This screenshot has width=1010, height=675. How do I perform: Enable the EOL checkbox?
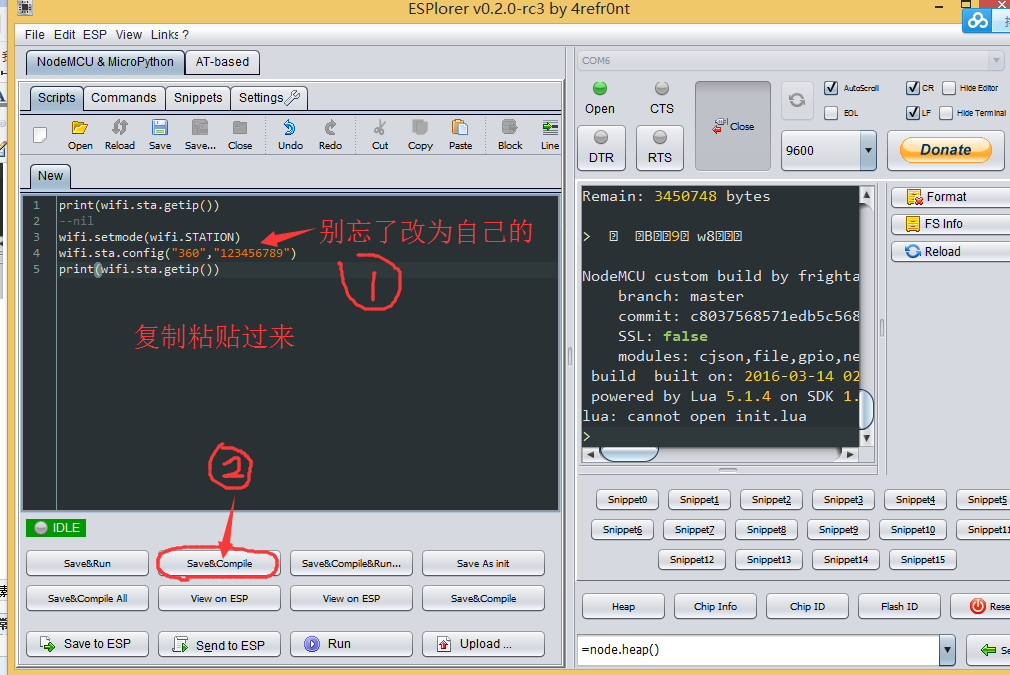831,113
